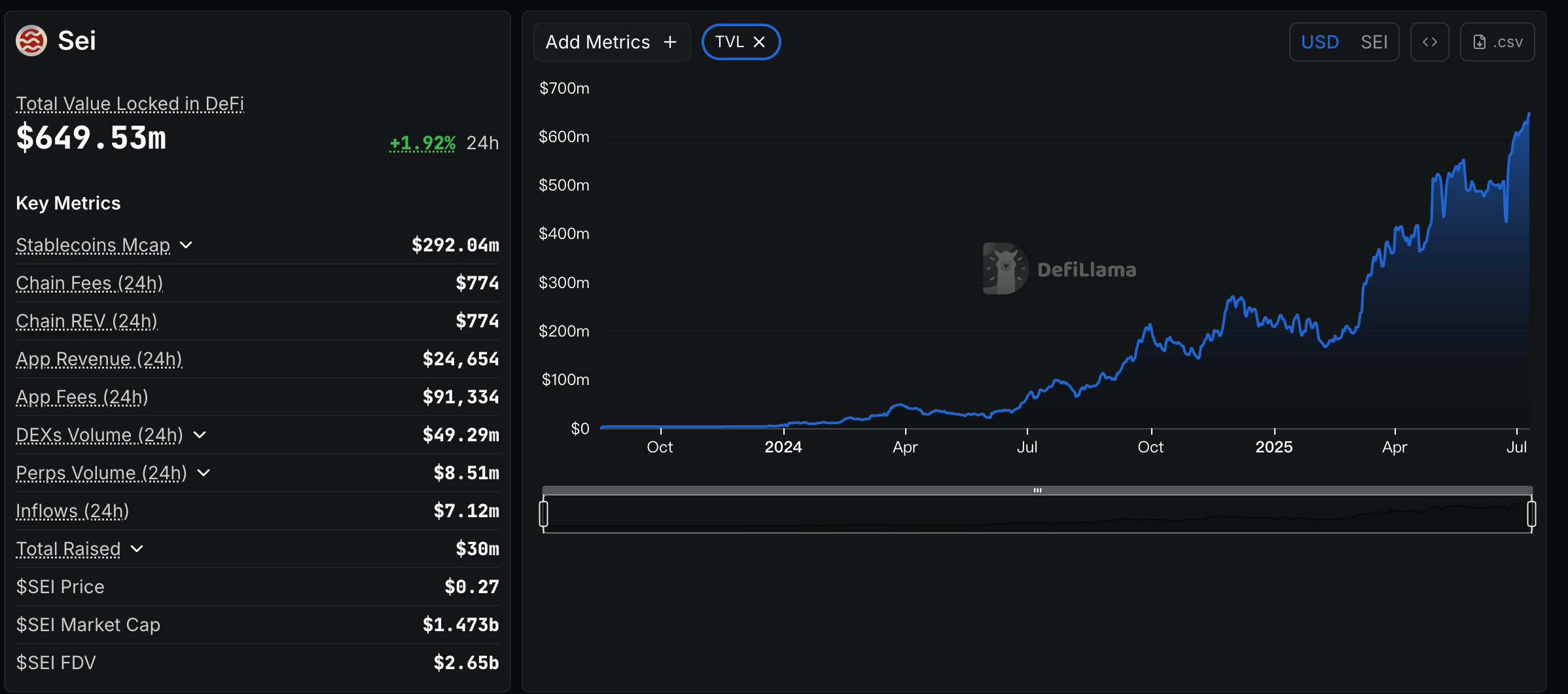Expand Perps Volume (24h) breakdown
This screenshot has height=694, width=1568.
coord(204,473)
